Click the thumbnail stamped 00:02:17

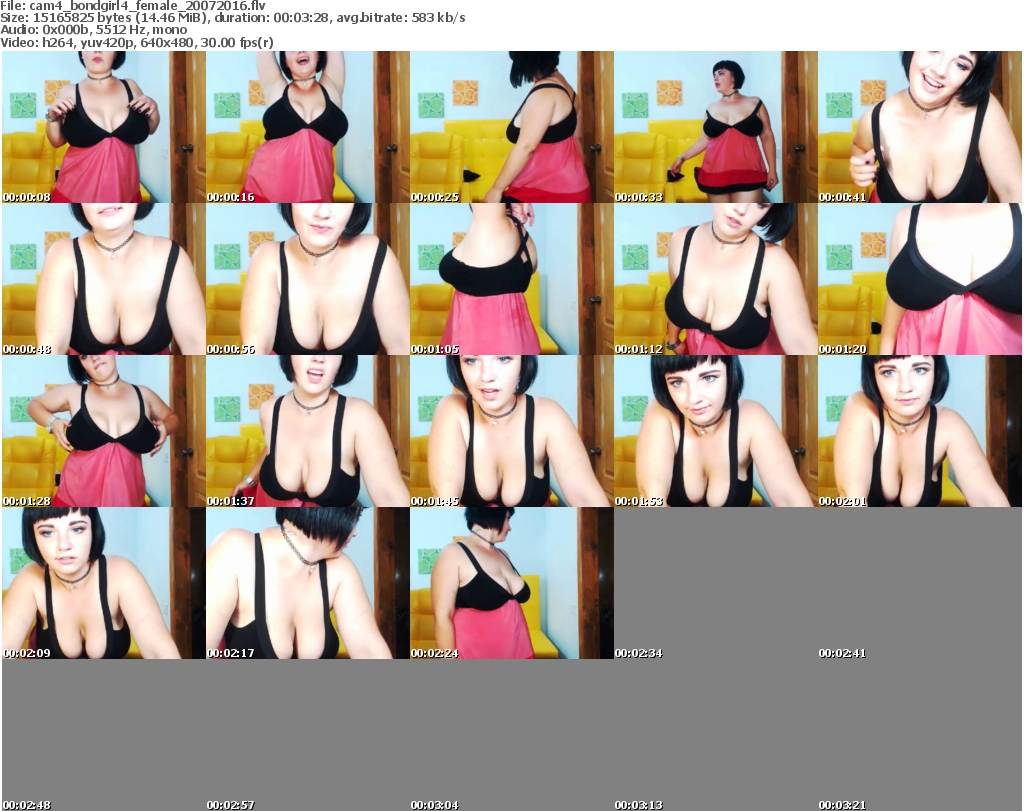point(308,583)
